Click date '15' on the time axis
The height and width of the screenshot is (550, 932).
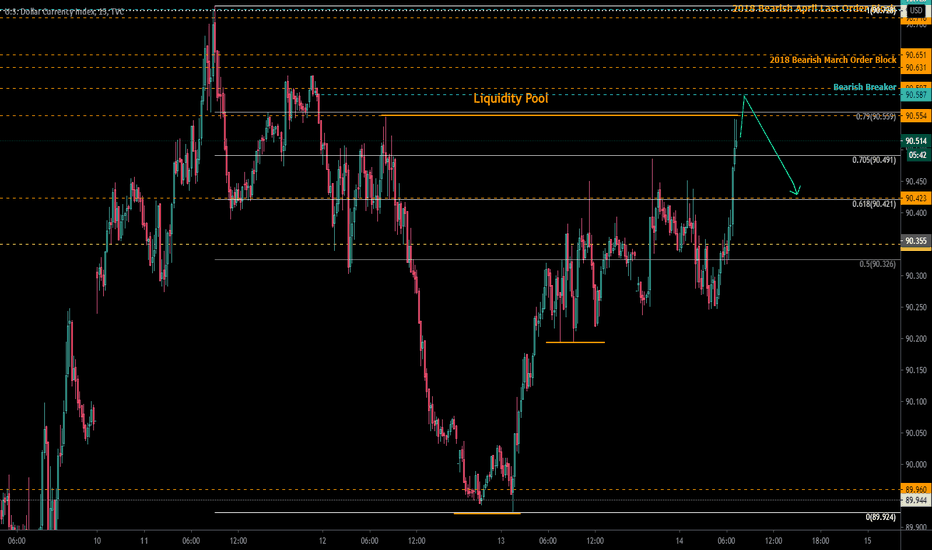pyautogui.click(x=868, y=541)
